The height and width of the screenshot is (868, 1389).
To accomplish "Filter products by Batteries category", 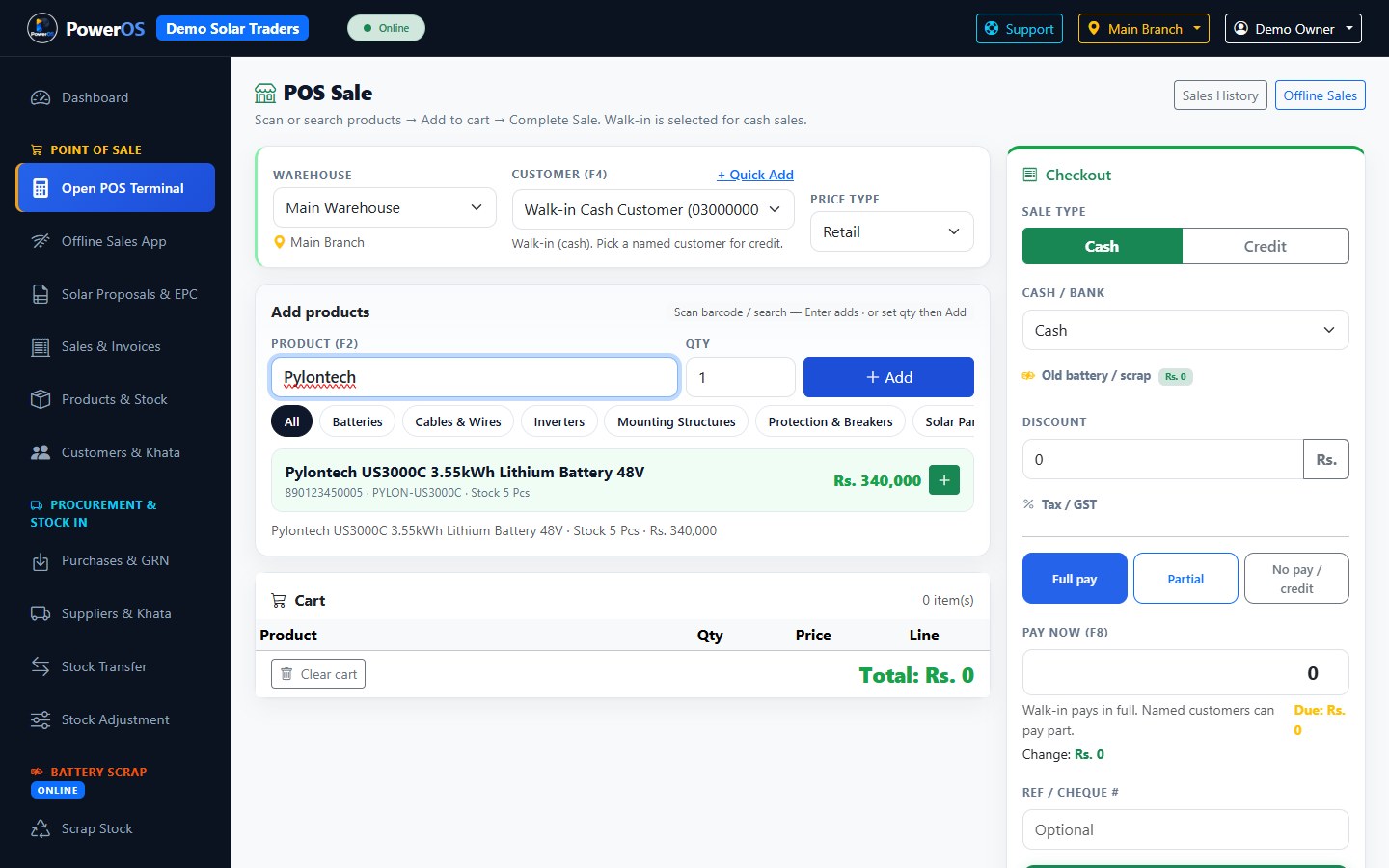I will (x=358, y=421).
